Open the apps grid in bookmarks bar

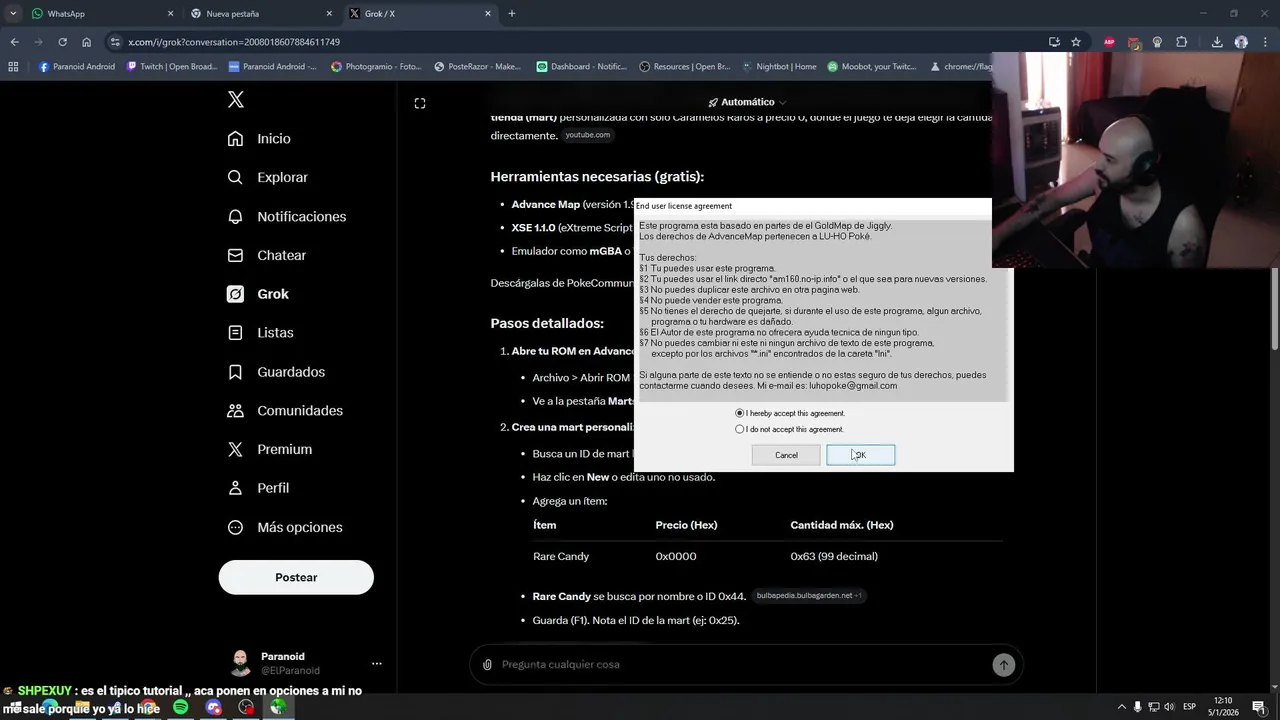(13, 67)
